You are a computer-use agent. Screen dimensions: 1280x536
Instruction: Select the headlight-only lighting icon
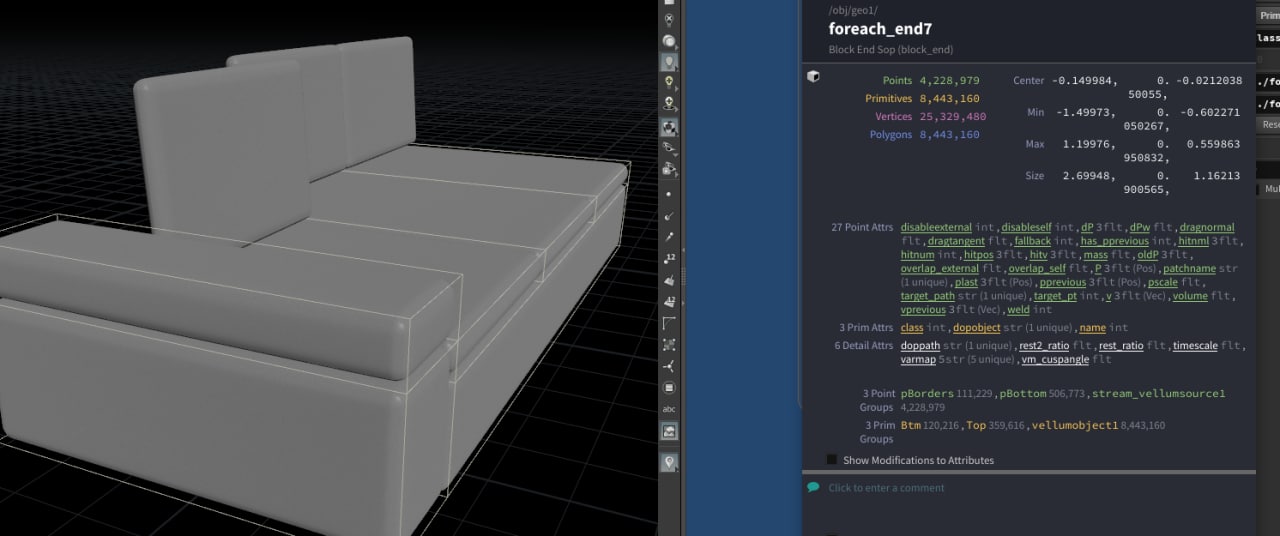point(669,41)
